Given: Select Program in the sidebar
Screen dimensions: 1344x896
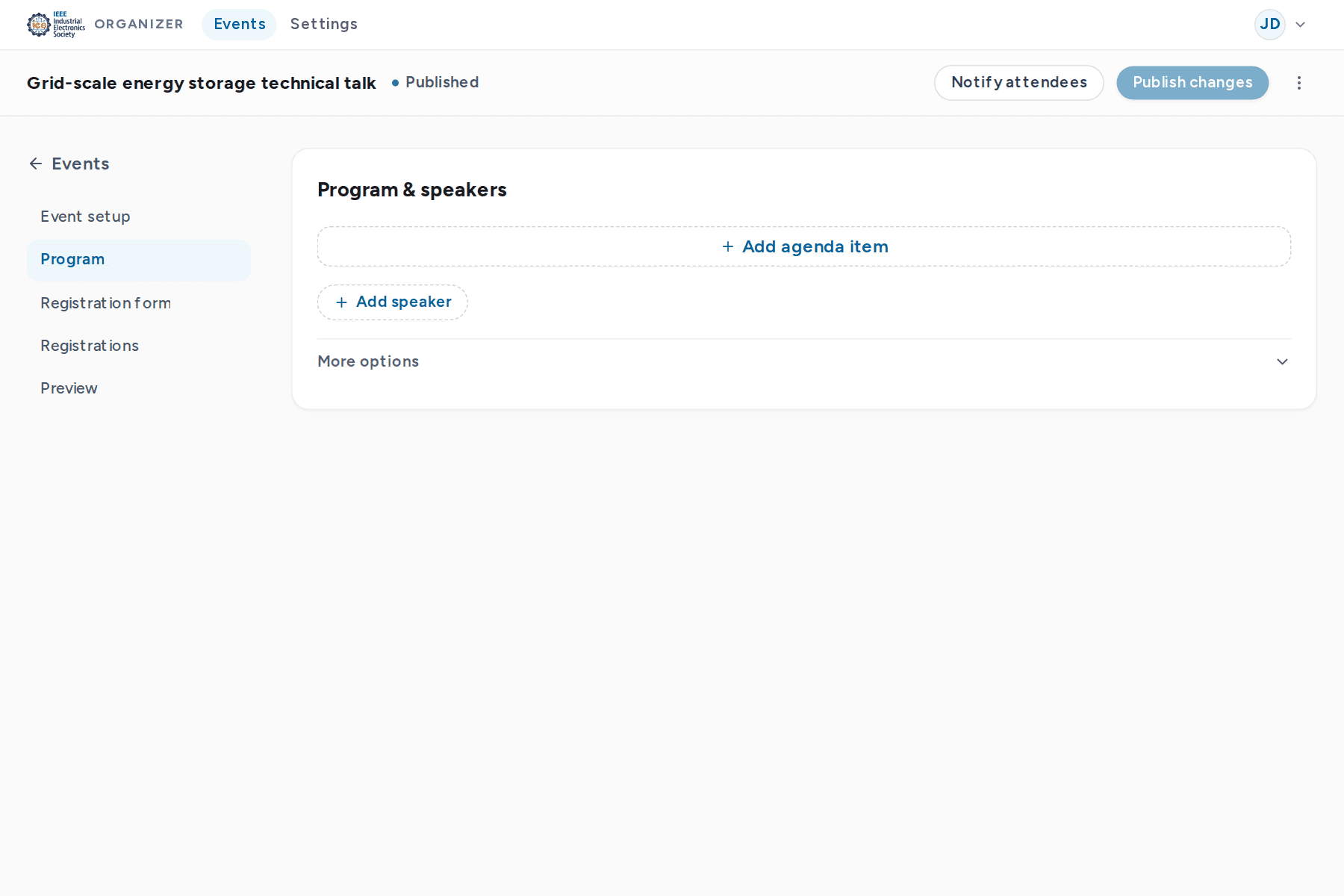Looking at the screenshot, I should pyautogui.click(x=139, y=260).
